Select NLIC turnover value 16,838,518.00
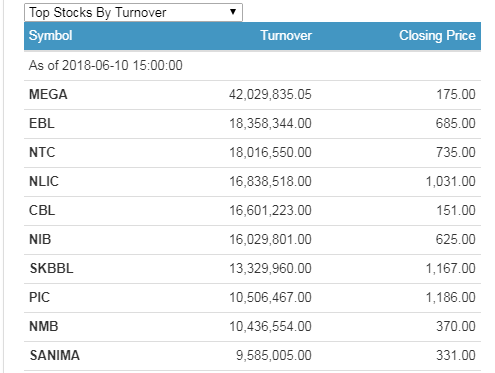495x373 pixels. [x=270, y=181]
